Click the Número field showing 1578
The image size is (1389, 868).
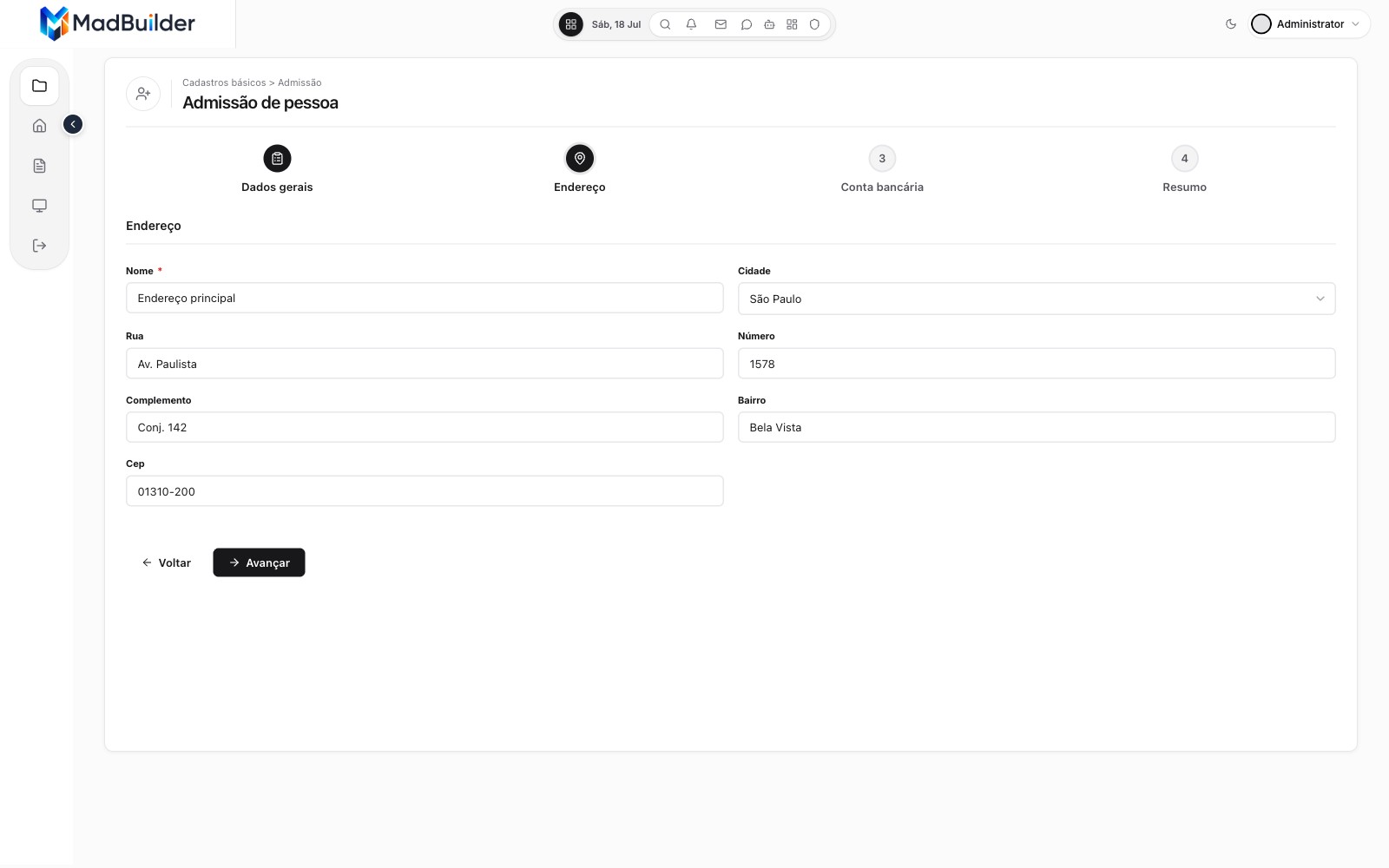click(x=1037, y=364)
